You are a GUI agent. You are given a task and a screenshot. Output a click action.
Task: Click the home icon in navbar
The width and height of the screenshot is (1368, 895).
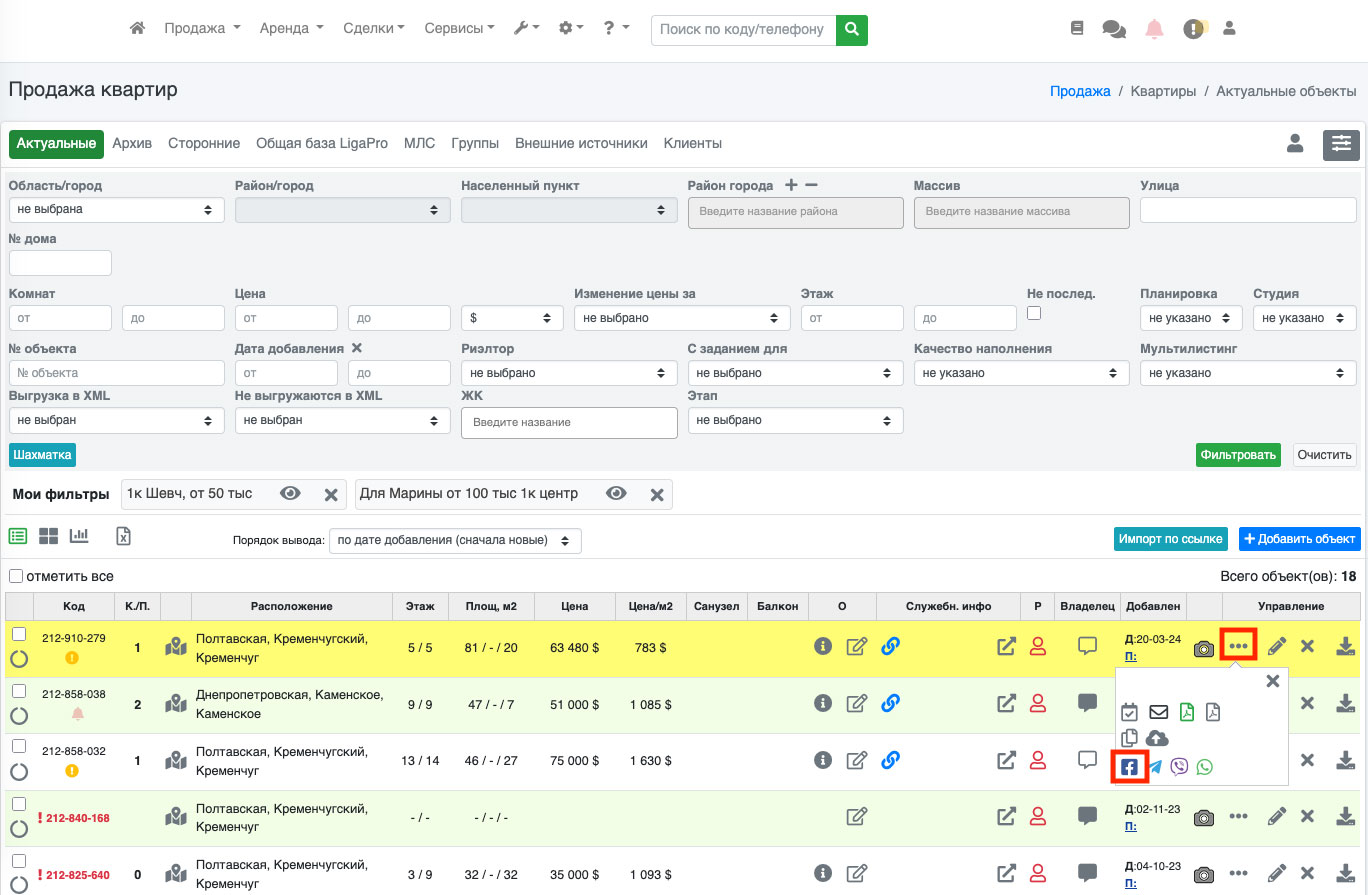(138, 29)
